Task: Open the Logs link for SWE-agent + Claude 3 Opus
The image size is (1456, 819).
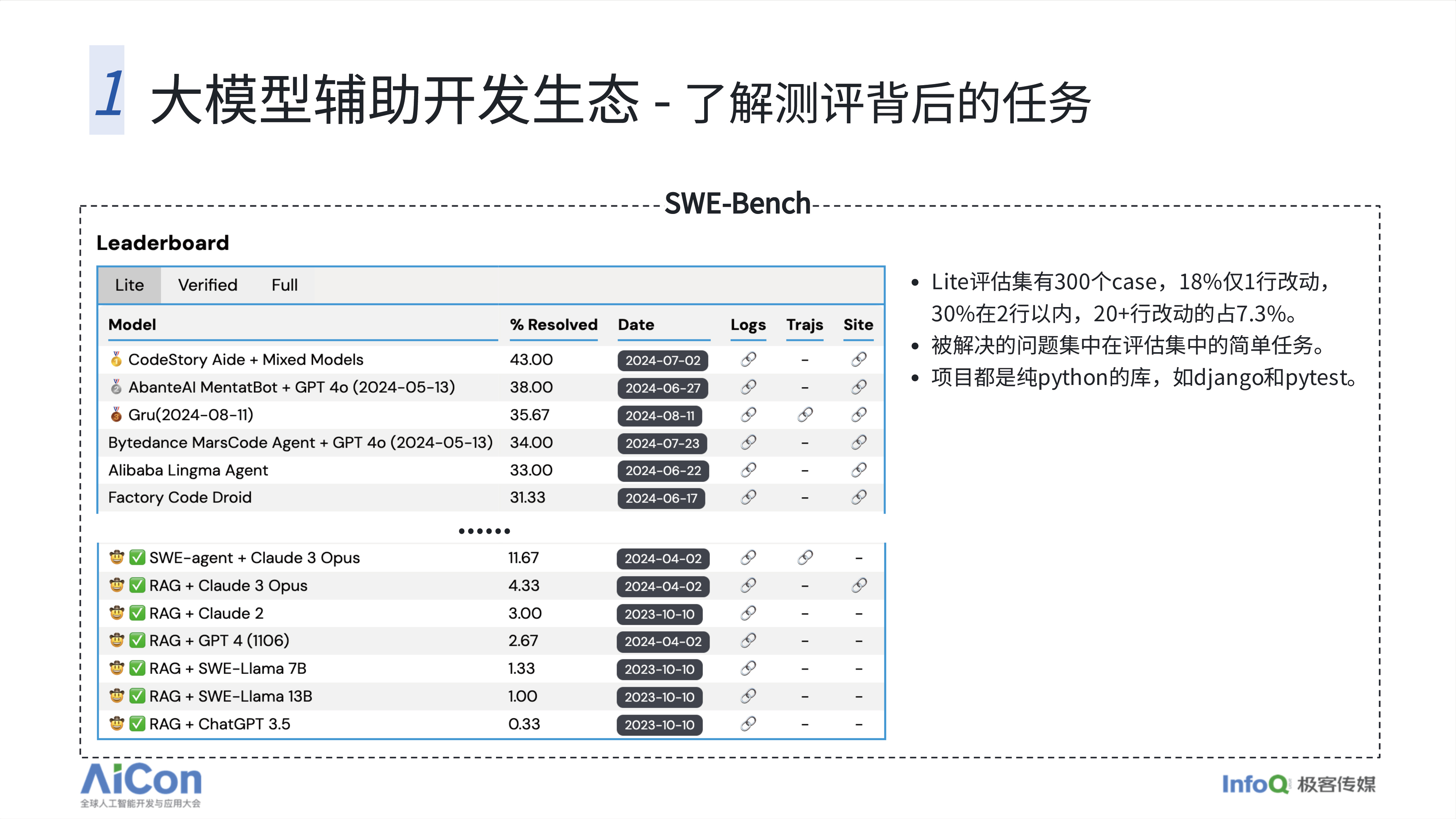Action: click(x=748, y=558)
